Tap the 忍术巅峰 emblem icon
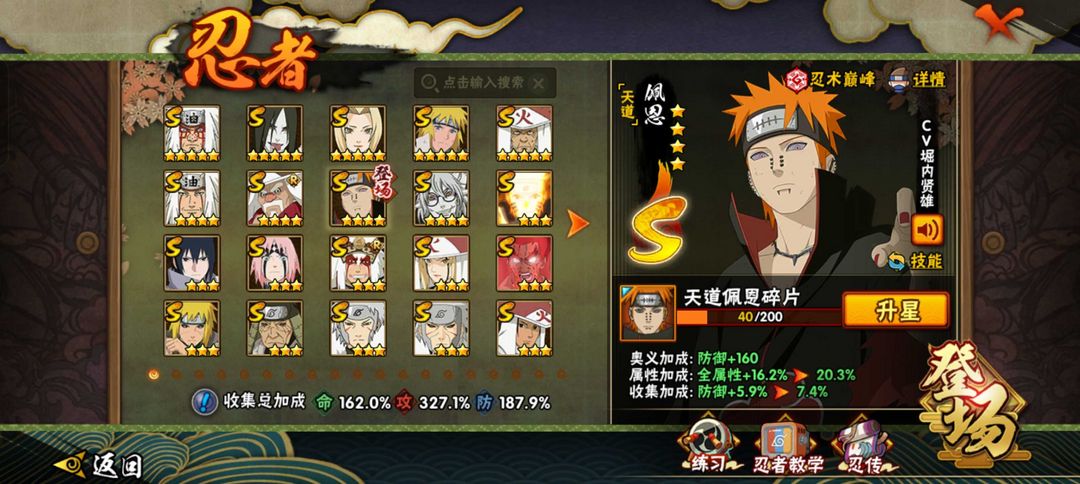 (x=798, y=80)
